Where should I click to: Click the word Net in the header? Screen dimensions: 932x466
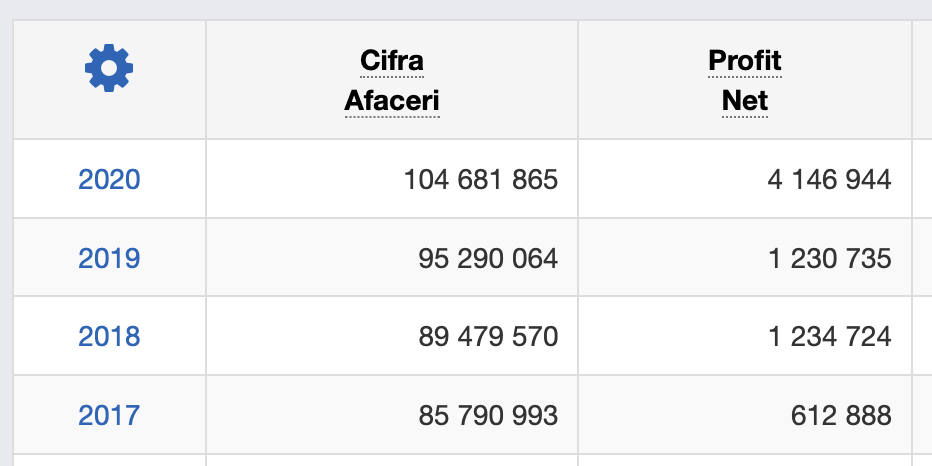click(x=745, y=101)
